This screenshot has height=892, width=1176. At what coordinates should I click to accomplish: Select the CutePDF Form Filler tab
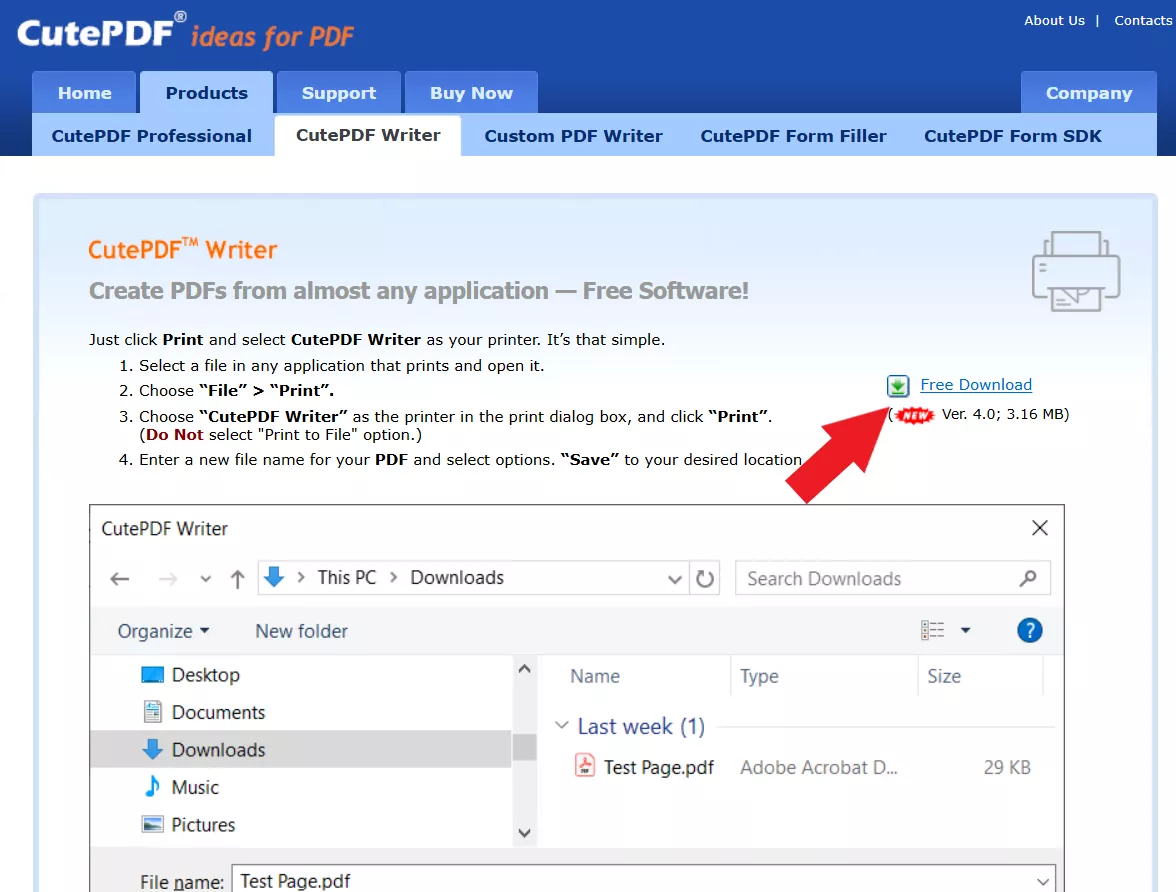tap(793, 135)
